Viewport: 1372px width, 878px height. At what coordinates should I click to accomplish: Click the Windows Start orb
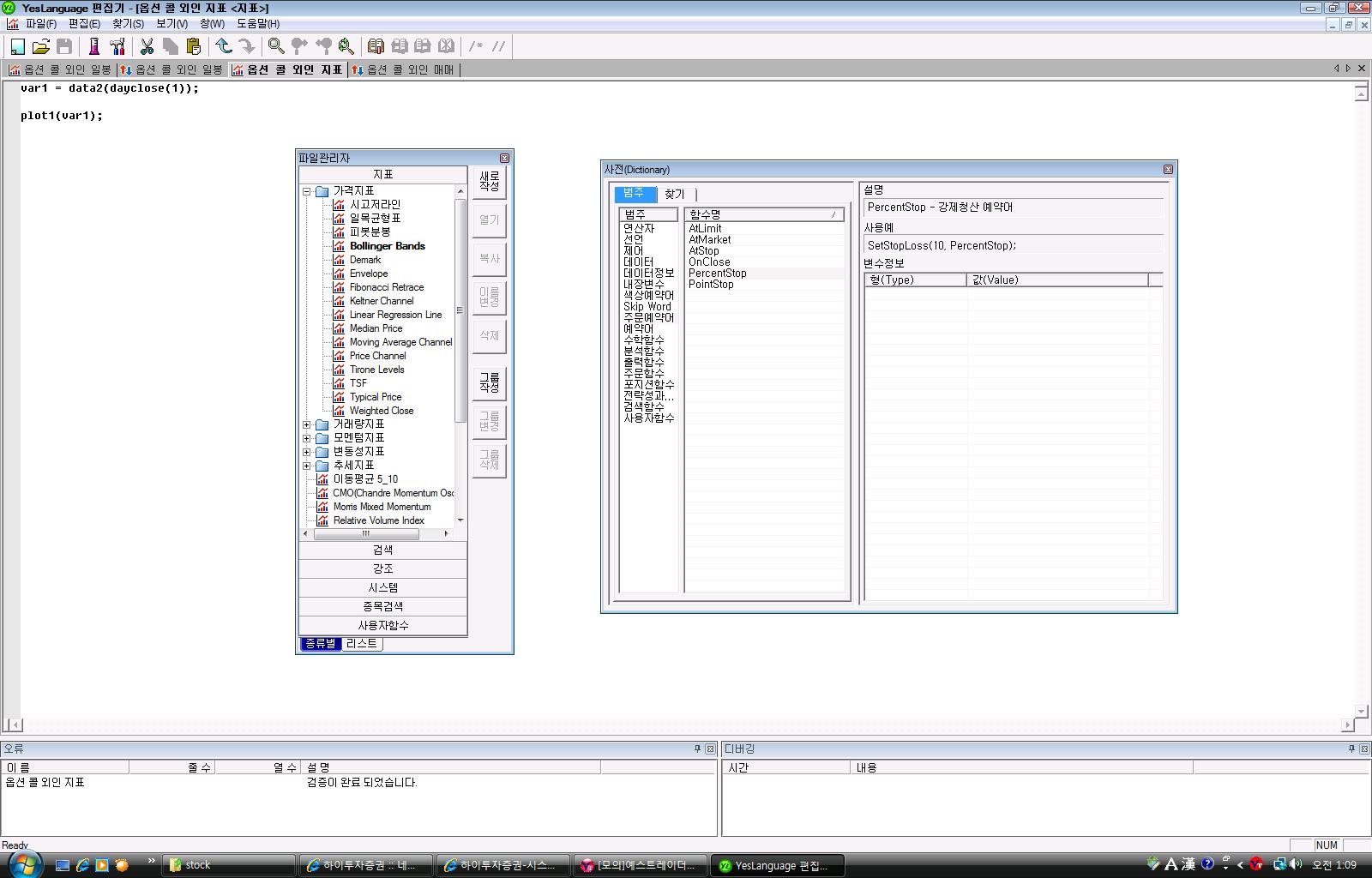[24, 864]
